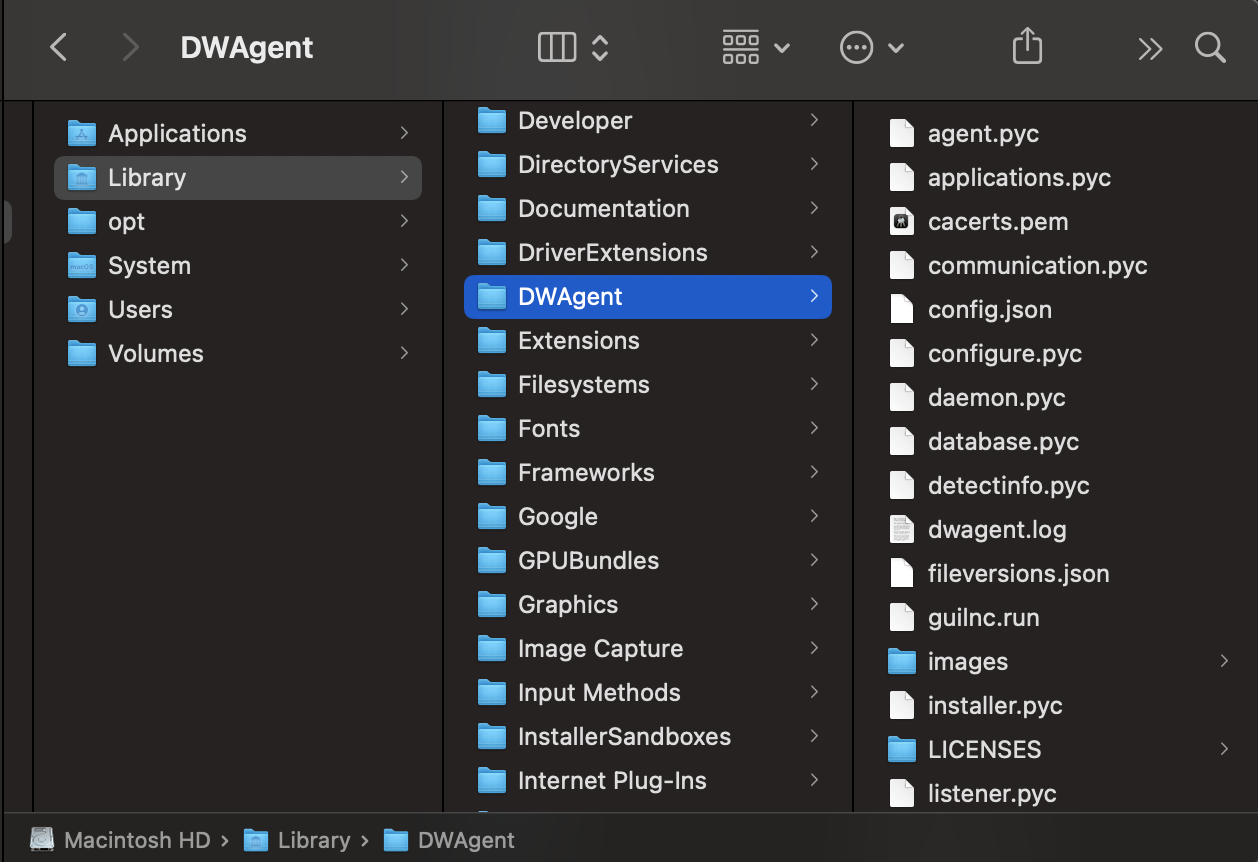Screen dimensions: 1258x862
Task: Select the DriverExtensions folder
Action: click(648, 252)
